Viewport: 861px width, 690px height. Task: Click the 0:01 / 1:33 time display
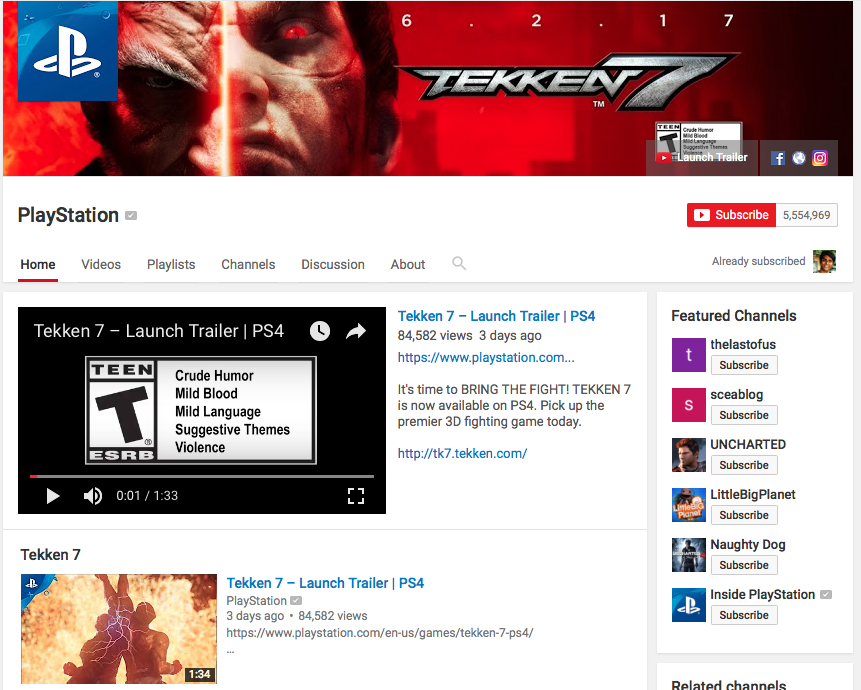coord(147,496)
